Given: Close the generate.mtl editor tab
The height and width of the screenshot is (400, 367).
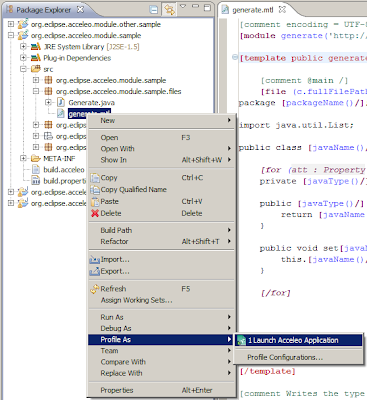Looking at the screenshot, I should pyautogui.click(x=282, y=9).
